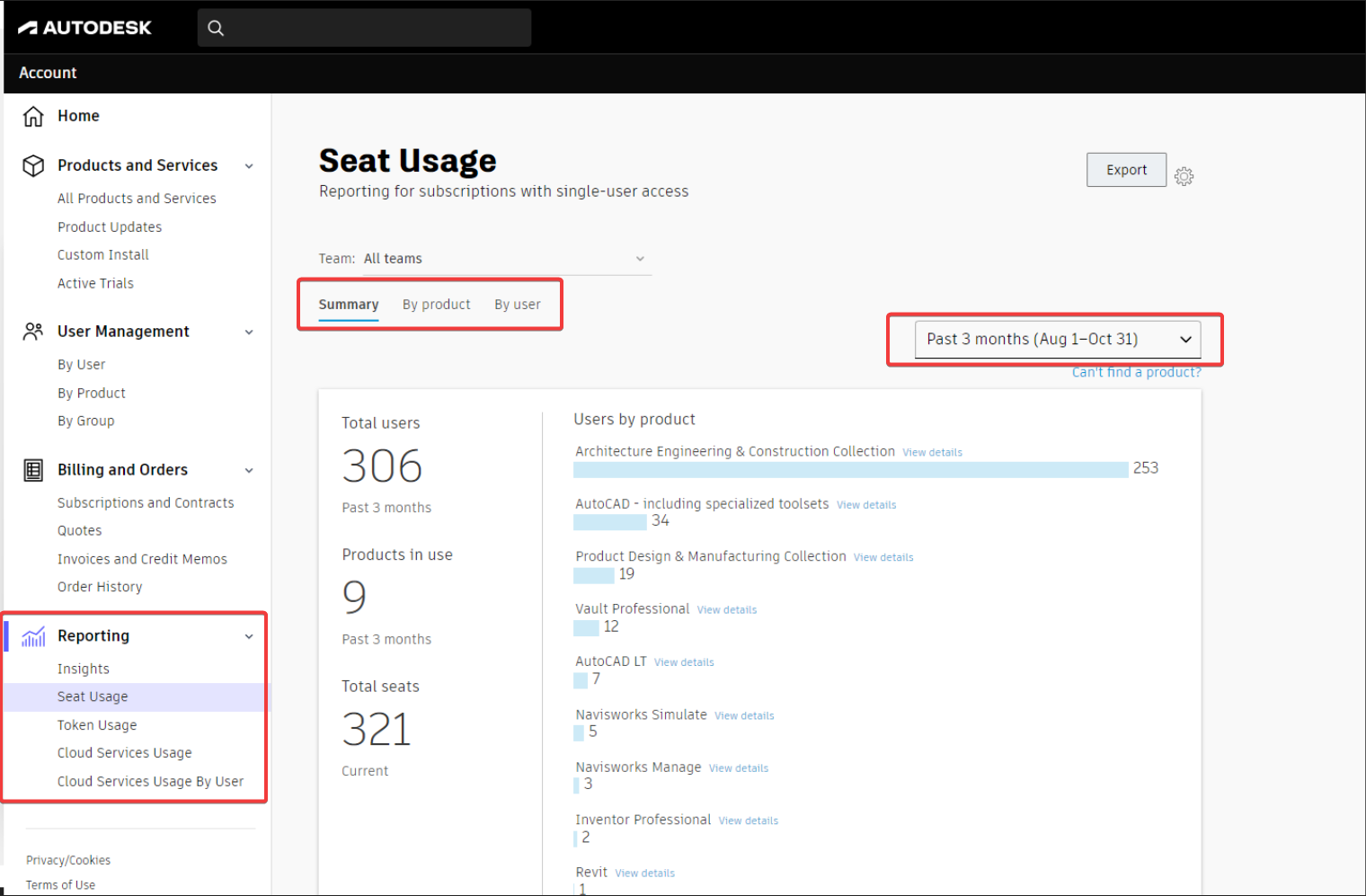Click the AutoCAD 34 users bar
This screenshot has height=896, width=1366.
tap(610, 522)
